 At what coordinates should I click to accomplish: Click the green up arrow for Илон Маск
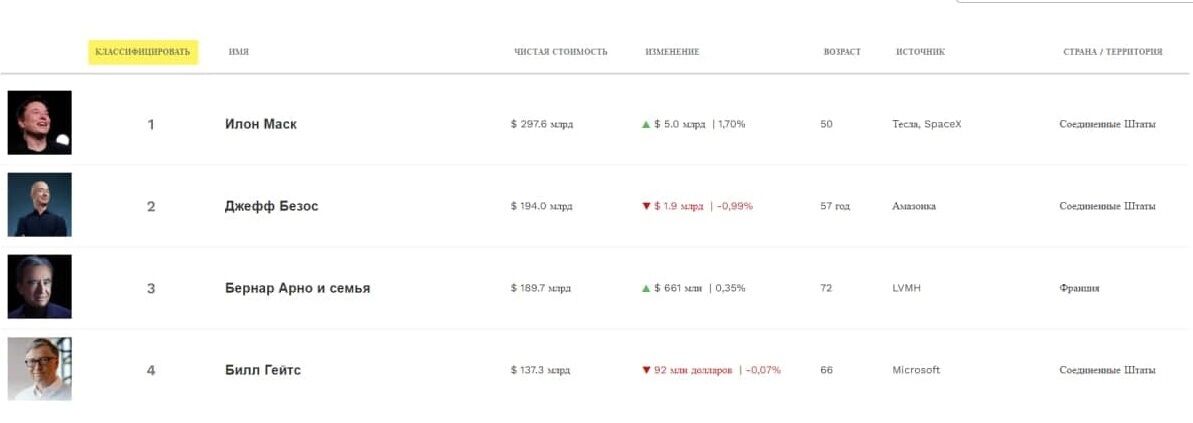(646, 124)
